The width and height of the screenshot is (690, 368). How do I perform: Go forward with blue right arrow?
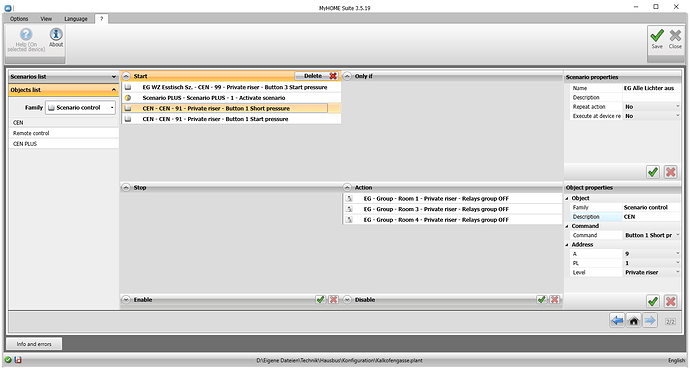[x=650, y=321]
